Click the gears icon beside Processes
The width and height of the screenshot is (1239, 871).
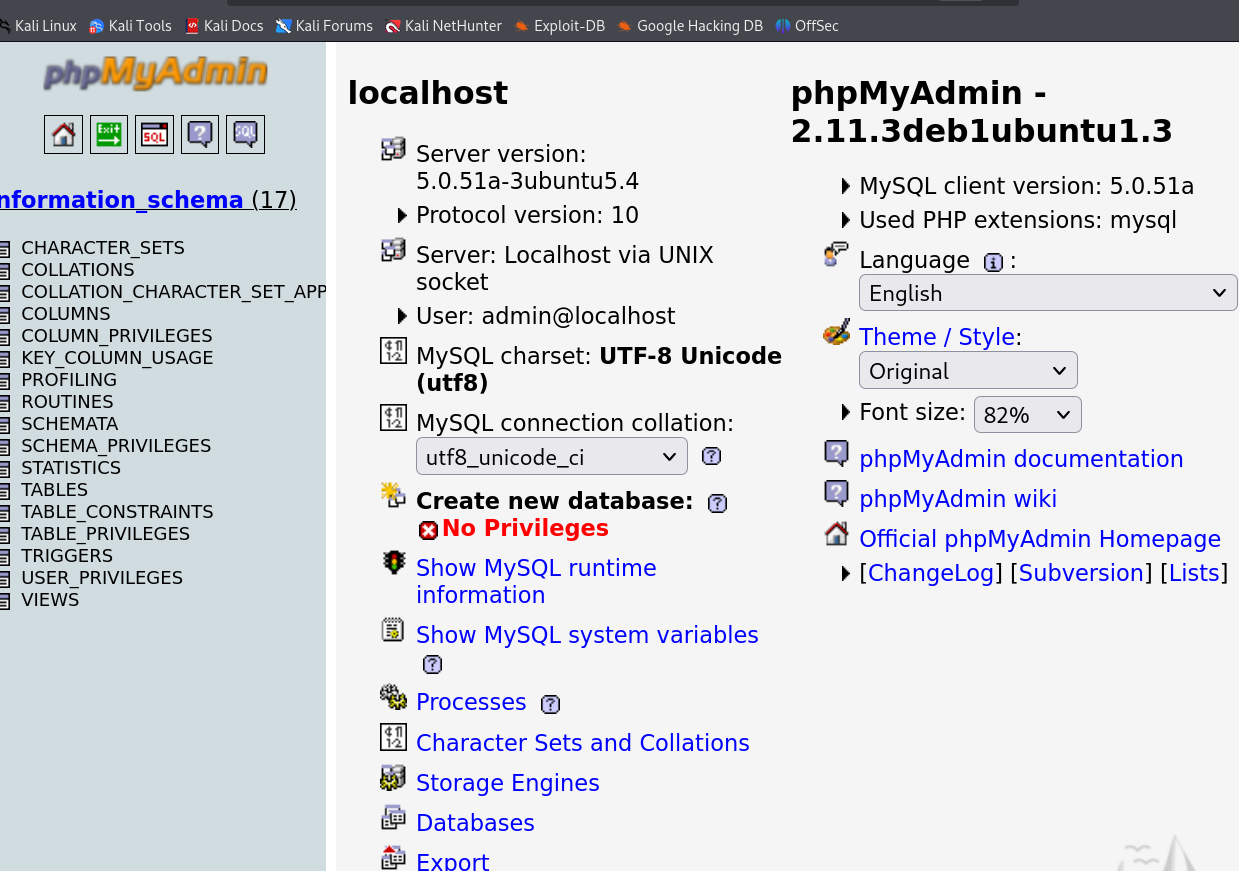coord(393,696)
